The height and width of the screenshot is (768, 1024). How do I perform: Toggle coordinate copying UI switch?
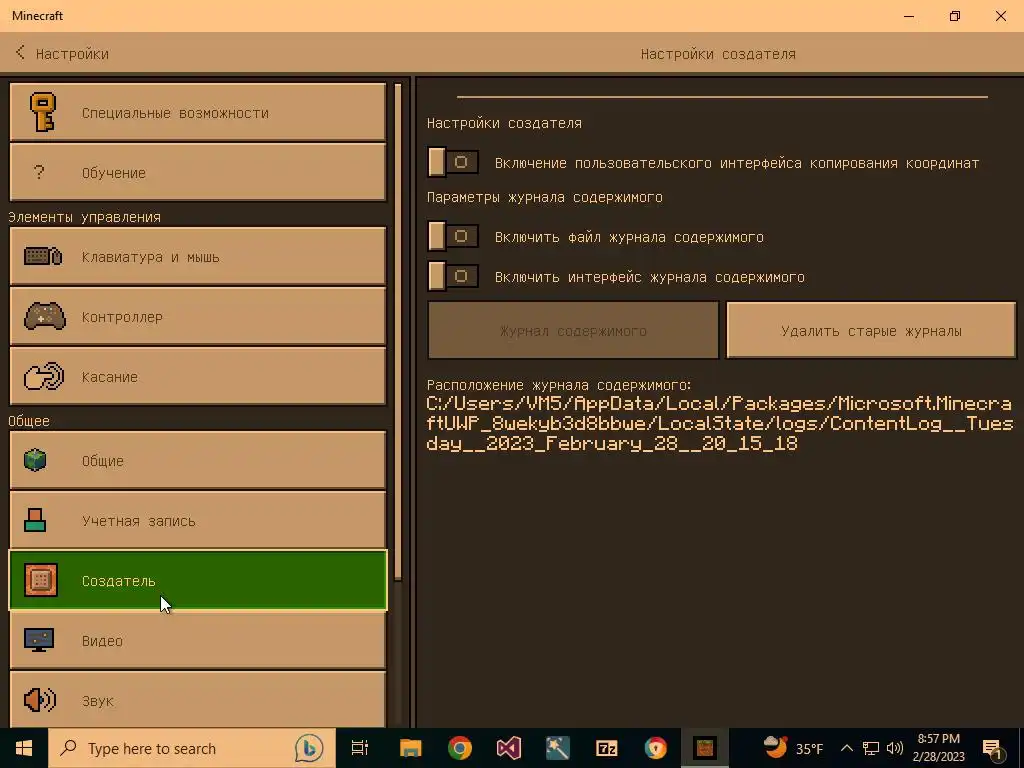453,162
